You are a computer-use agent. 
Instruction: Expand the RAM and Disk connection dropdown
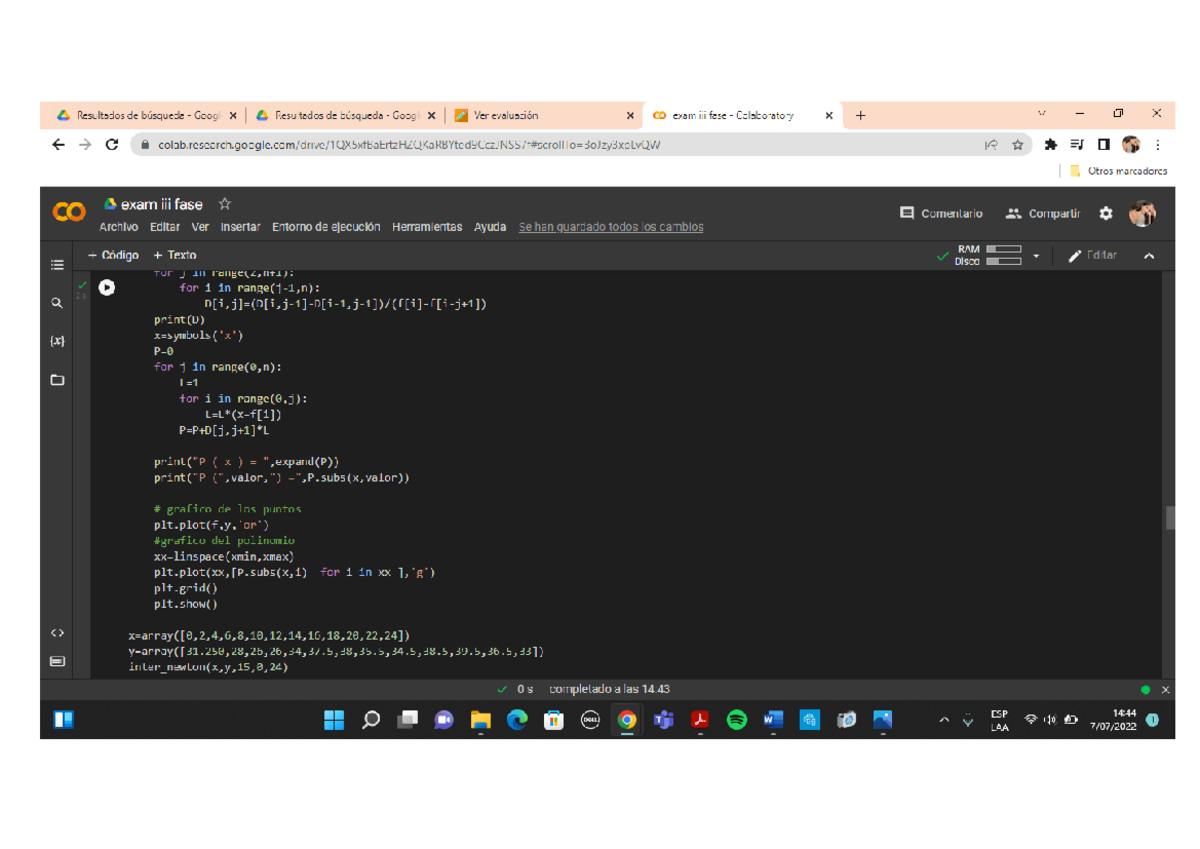[1036, 256]
